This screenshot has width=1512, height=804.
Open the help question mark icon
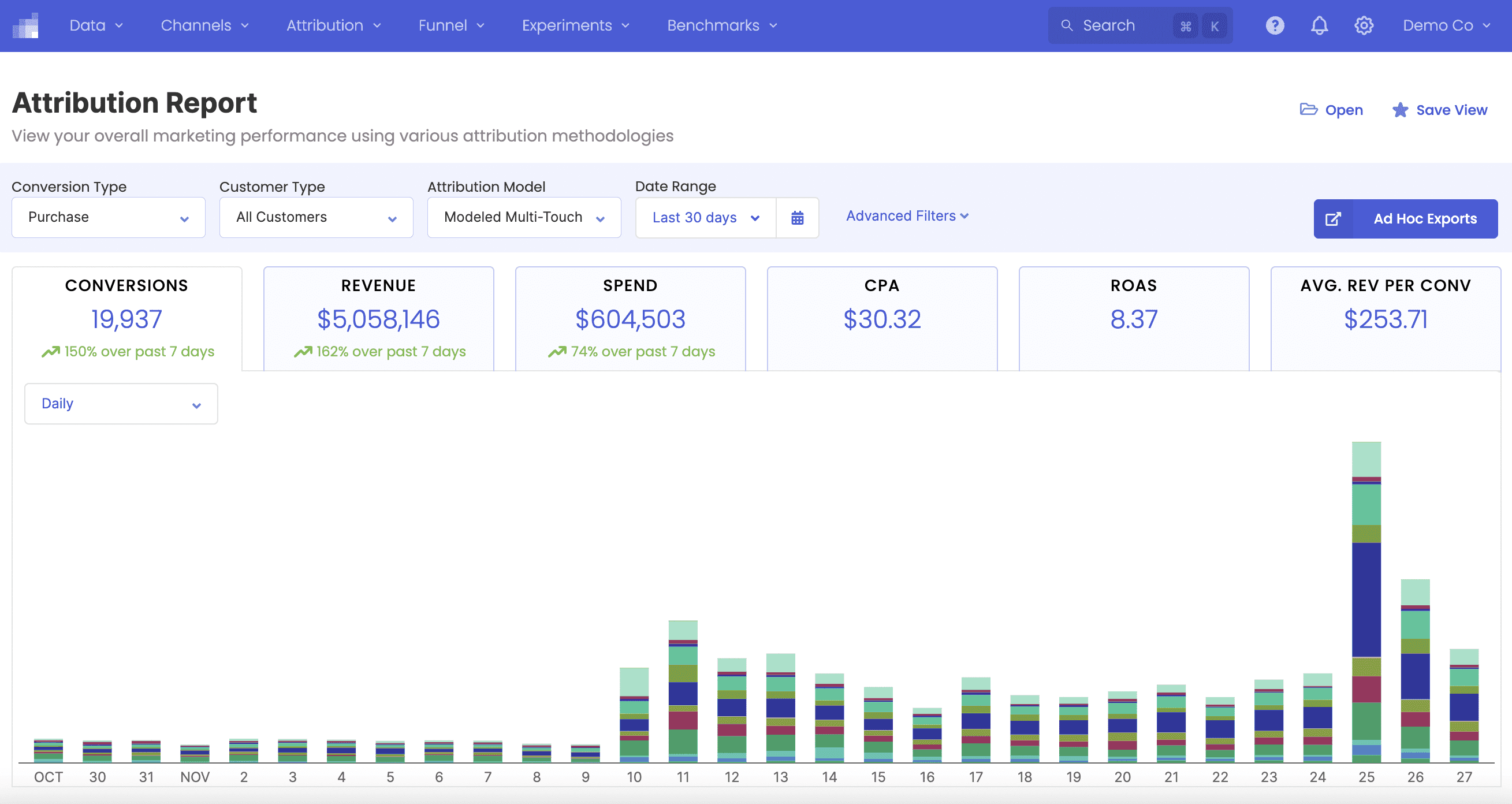[x=1274, y=26]
